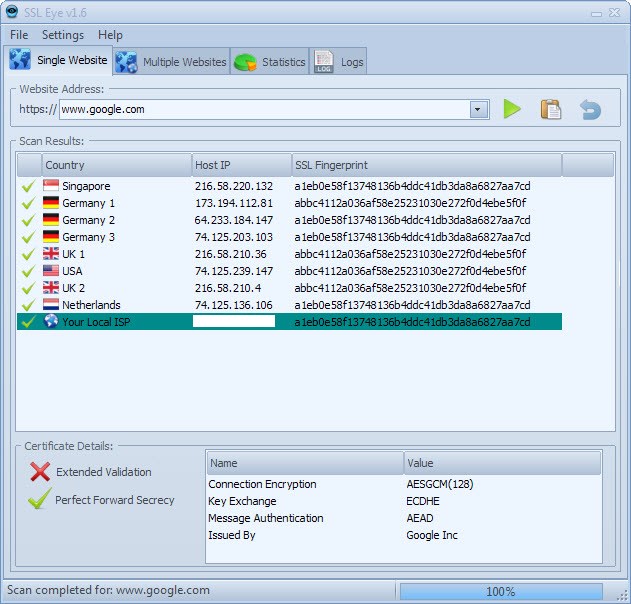Click the blue undo arrow icon
The width and height of the screenshot is (631, 604).
[x=590, y=110]
